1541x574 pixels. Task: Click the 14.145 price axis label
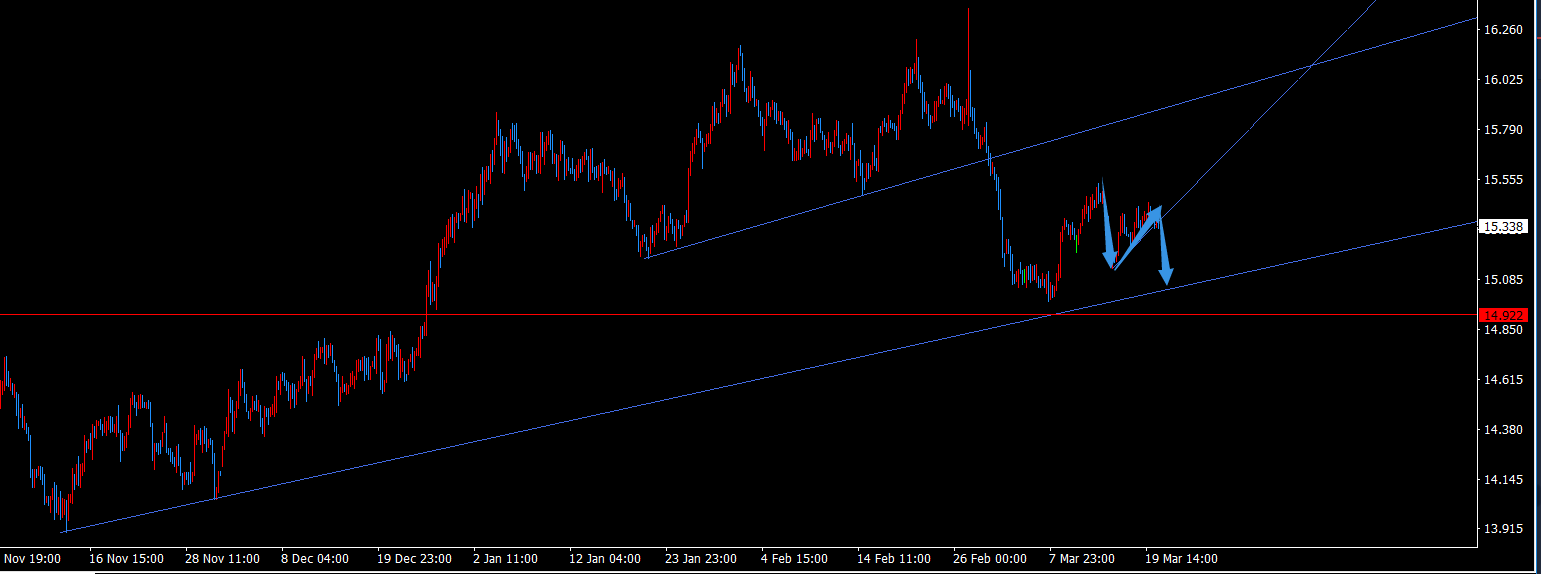pos(1504,480)
